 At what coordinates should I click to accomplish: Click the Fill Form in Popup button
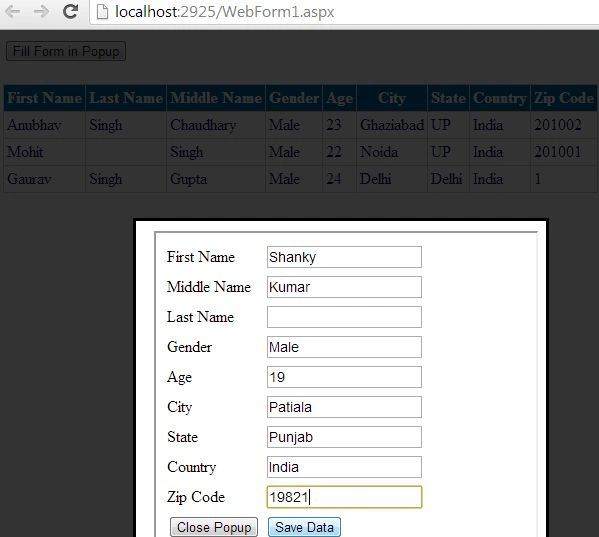click(66, 51)
